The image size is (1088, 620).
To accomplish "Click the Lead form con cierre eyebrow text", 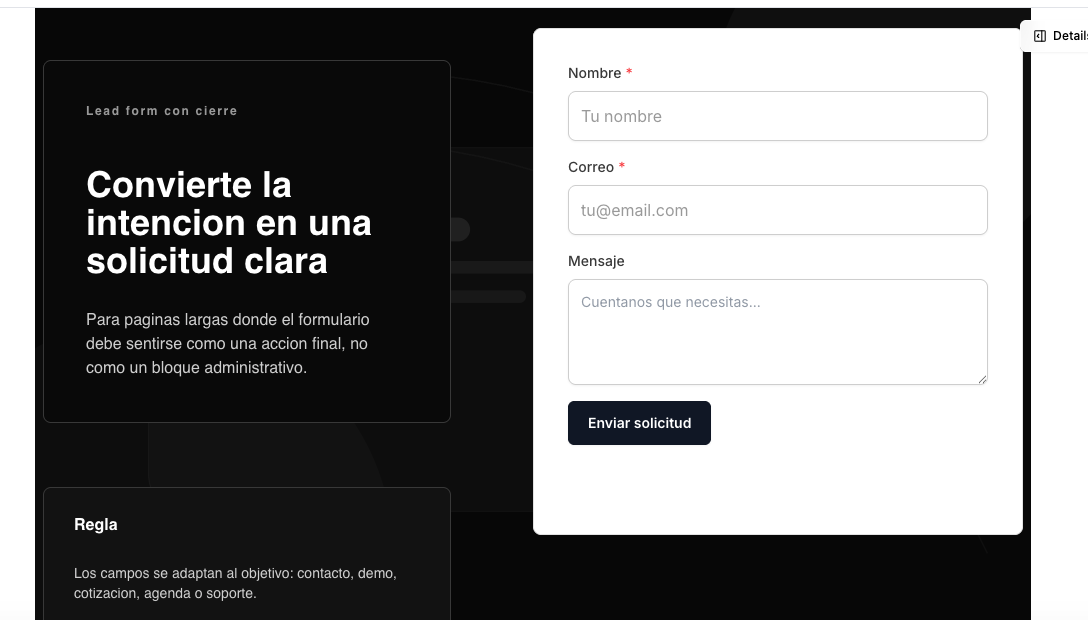I will pos(162,111).
